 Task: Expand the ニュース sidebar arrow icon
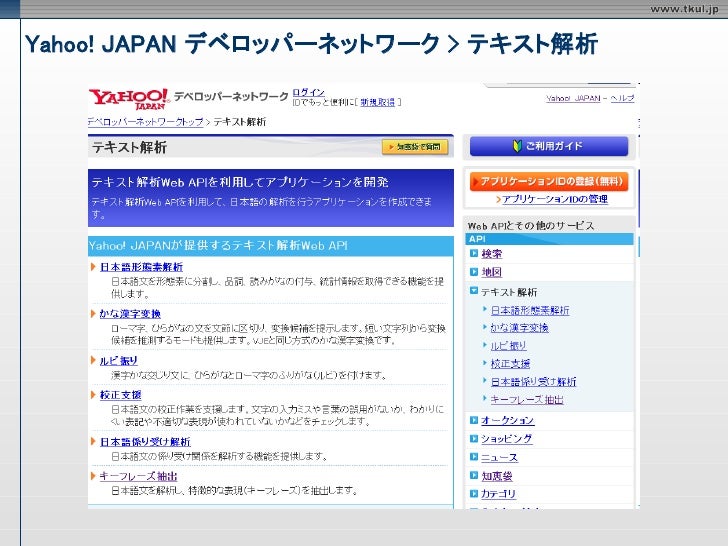tap(474, 457)
